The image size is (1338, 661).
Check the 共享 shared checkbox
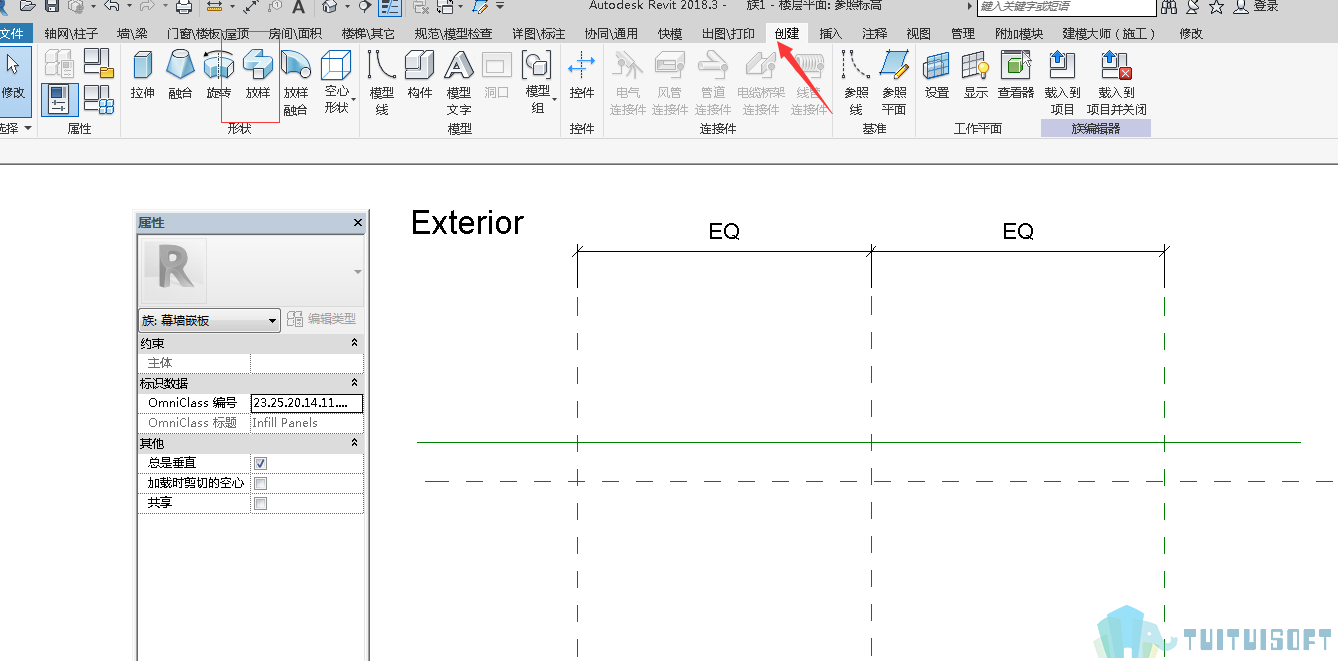pos(260,503)
